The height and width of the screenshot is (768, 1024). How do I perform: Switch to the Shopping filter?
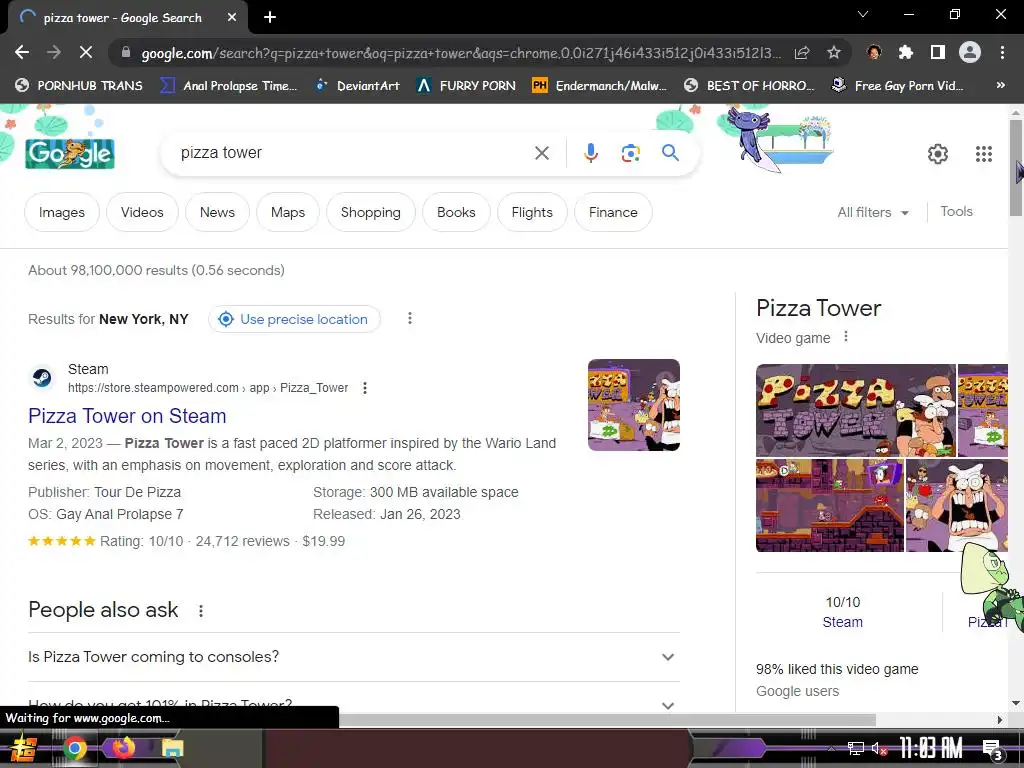pos(370,212)
